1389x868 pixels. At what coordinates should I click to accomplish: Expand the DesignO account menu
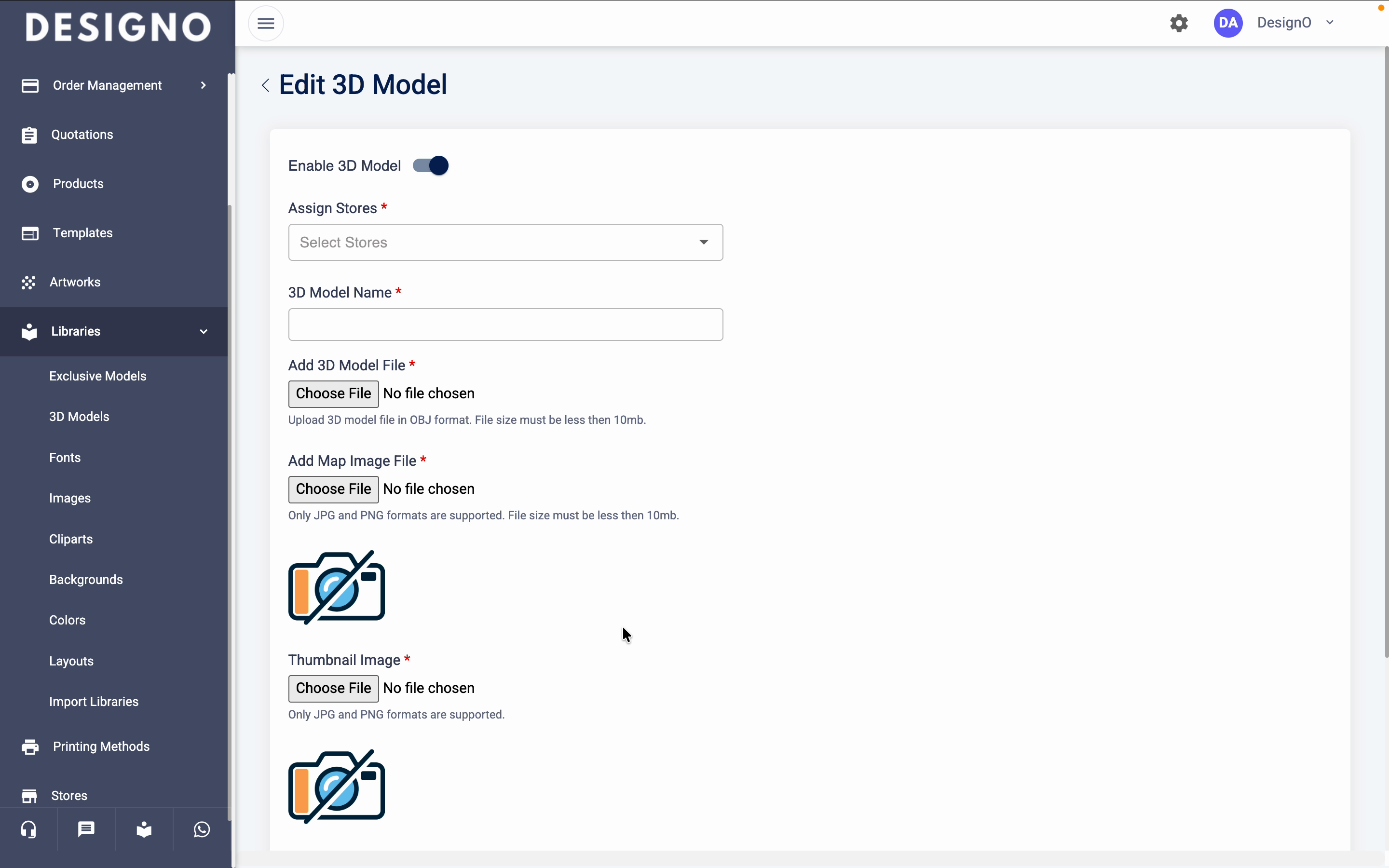pyautogui.click(x=1329, y=23)
